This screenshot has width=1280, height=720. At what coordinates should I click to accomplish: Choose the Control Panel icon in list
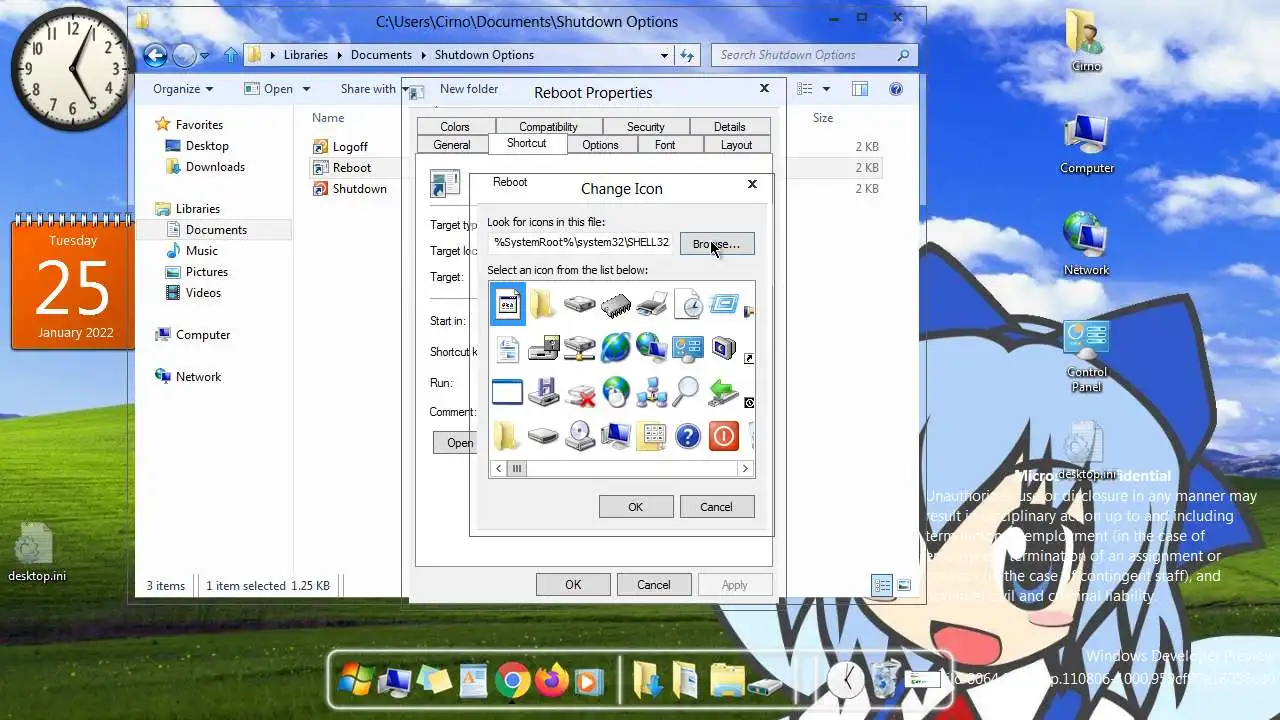click(688, 348)
